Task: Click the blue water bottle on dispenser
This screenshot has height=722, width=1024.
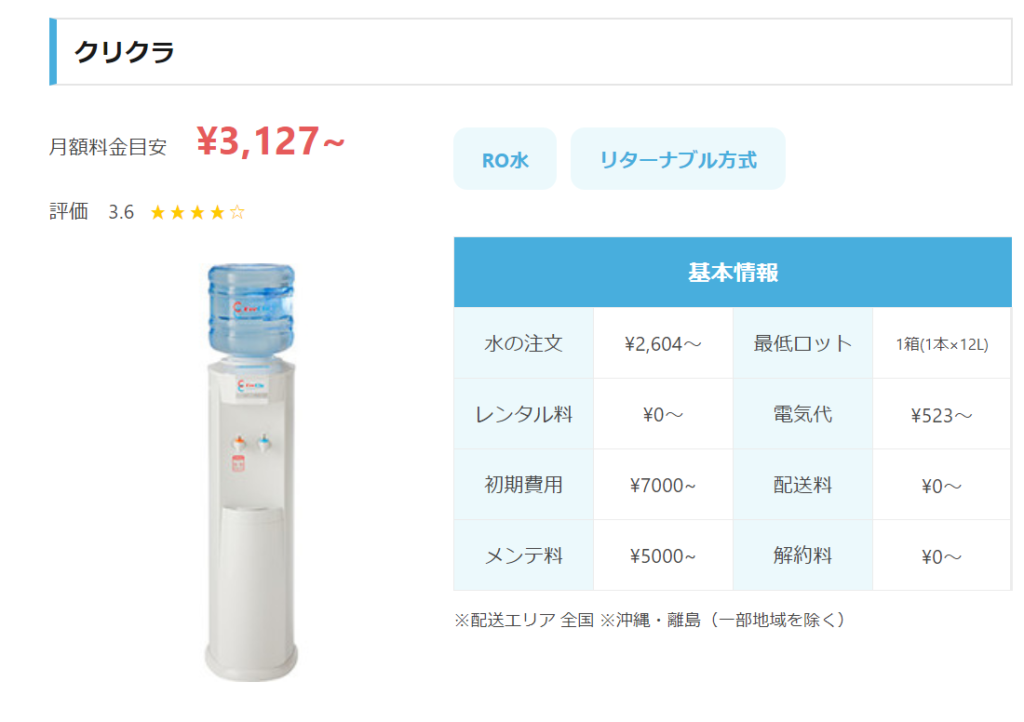Action: 251,310
